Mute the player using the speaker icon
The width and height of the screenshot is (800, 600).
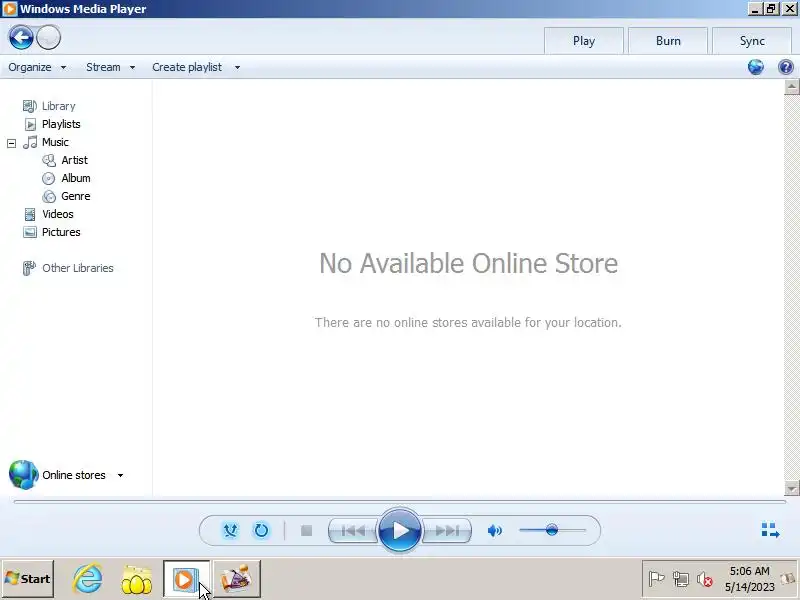pos(494,531)
